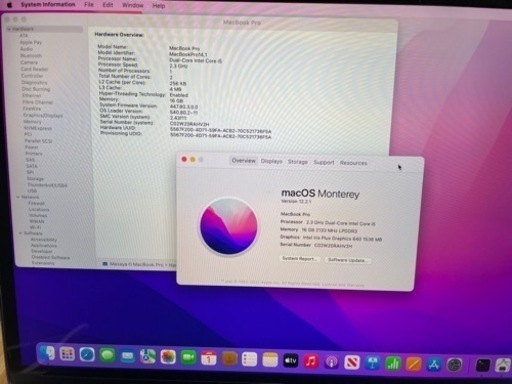Image resolution: width=512 pixels, height=384 pixels.
Task: Click the Serial Number value in Hardware Overview
Action: (189, 124)
